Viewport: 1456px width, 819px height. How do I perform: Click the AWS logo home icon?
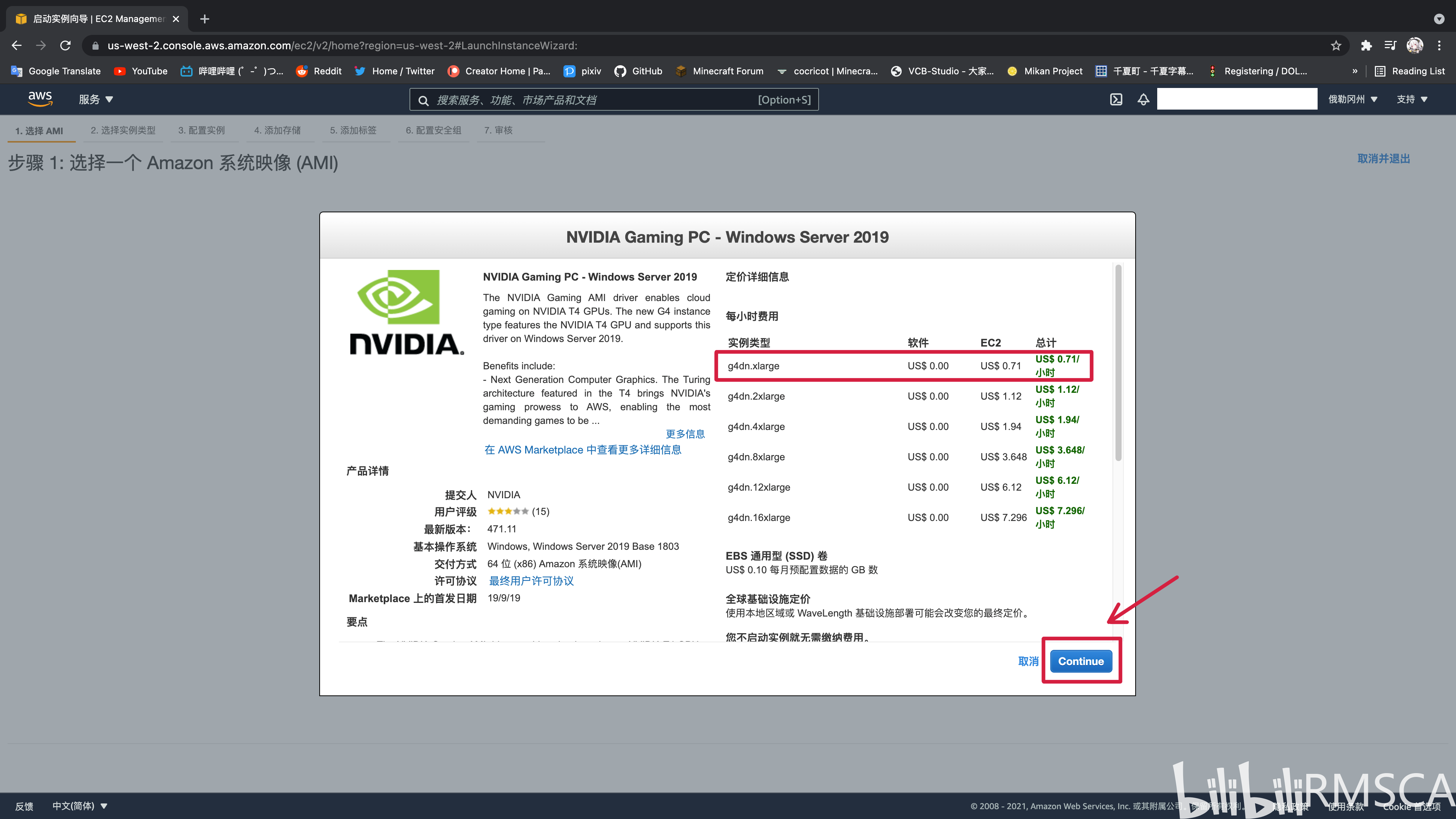tap(40, 99)
